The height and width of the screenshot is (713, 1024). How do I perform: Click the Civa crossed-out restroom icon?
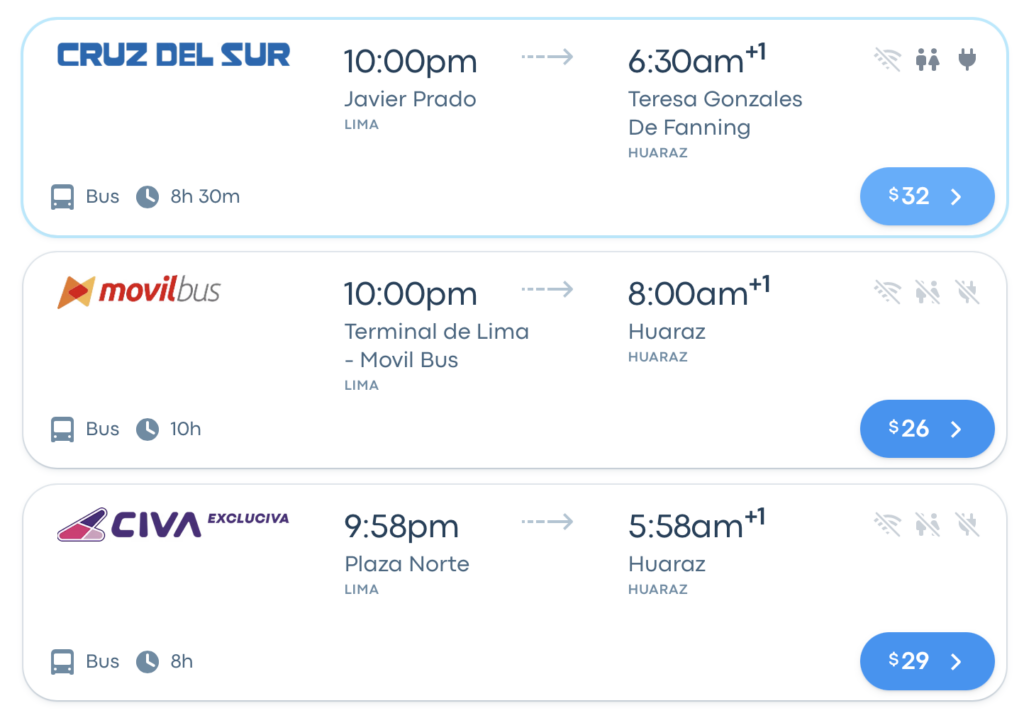(x=927, y=524)
